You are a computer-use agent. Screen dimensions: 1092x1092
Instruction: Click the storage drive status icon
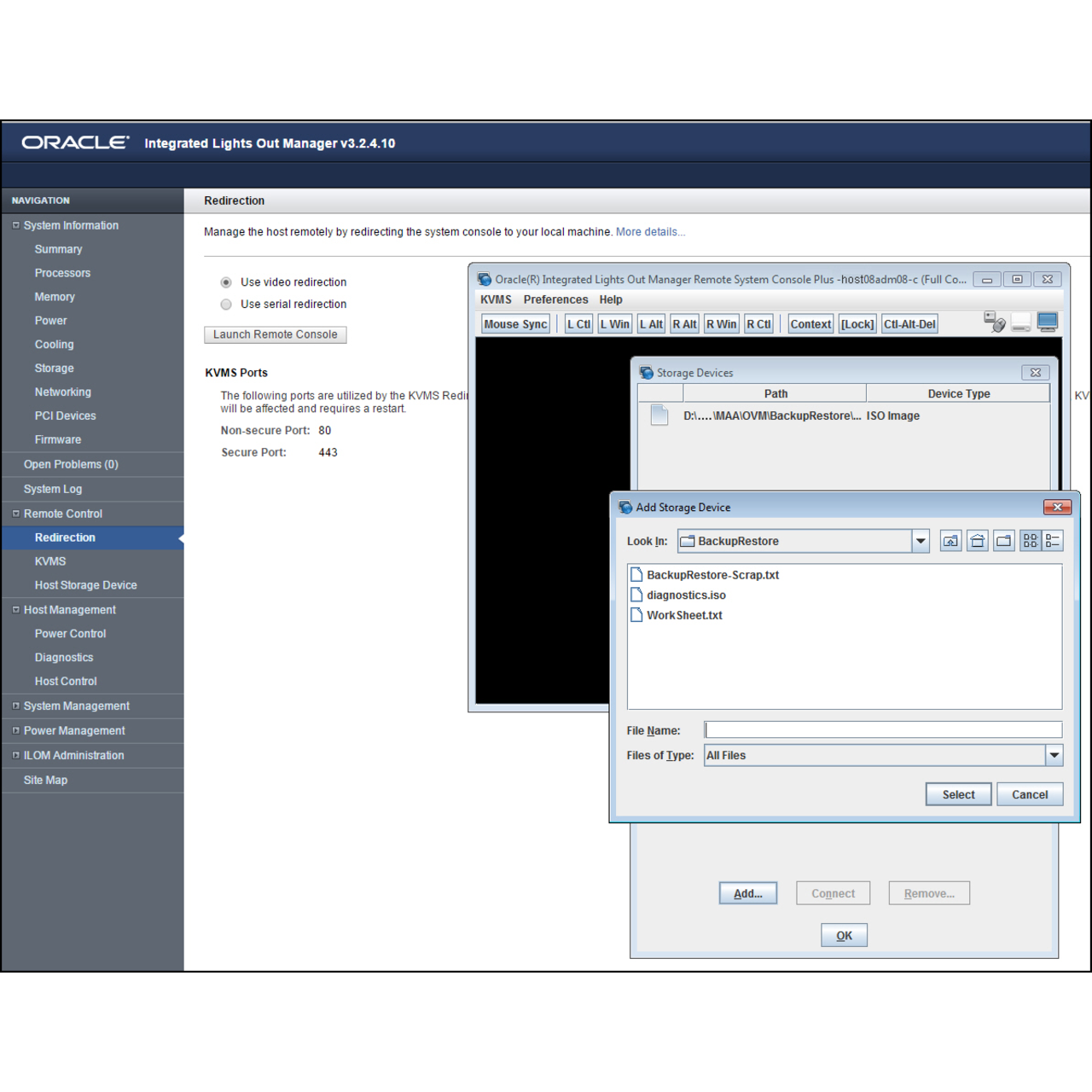point(1021,323)
